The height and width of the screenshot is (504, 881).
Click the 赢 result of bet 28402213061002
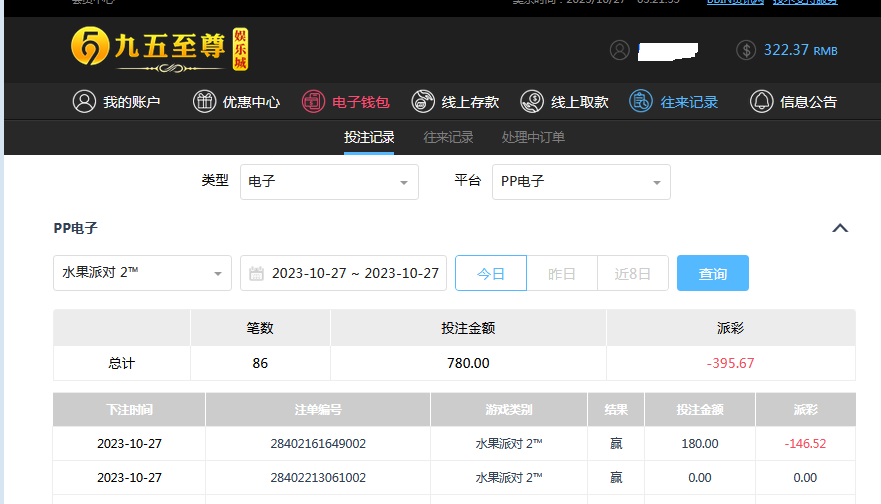tap(616, 477)
